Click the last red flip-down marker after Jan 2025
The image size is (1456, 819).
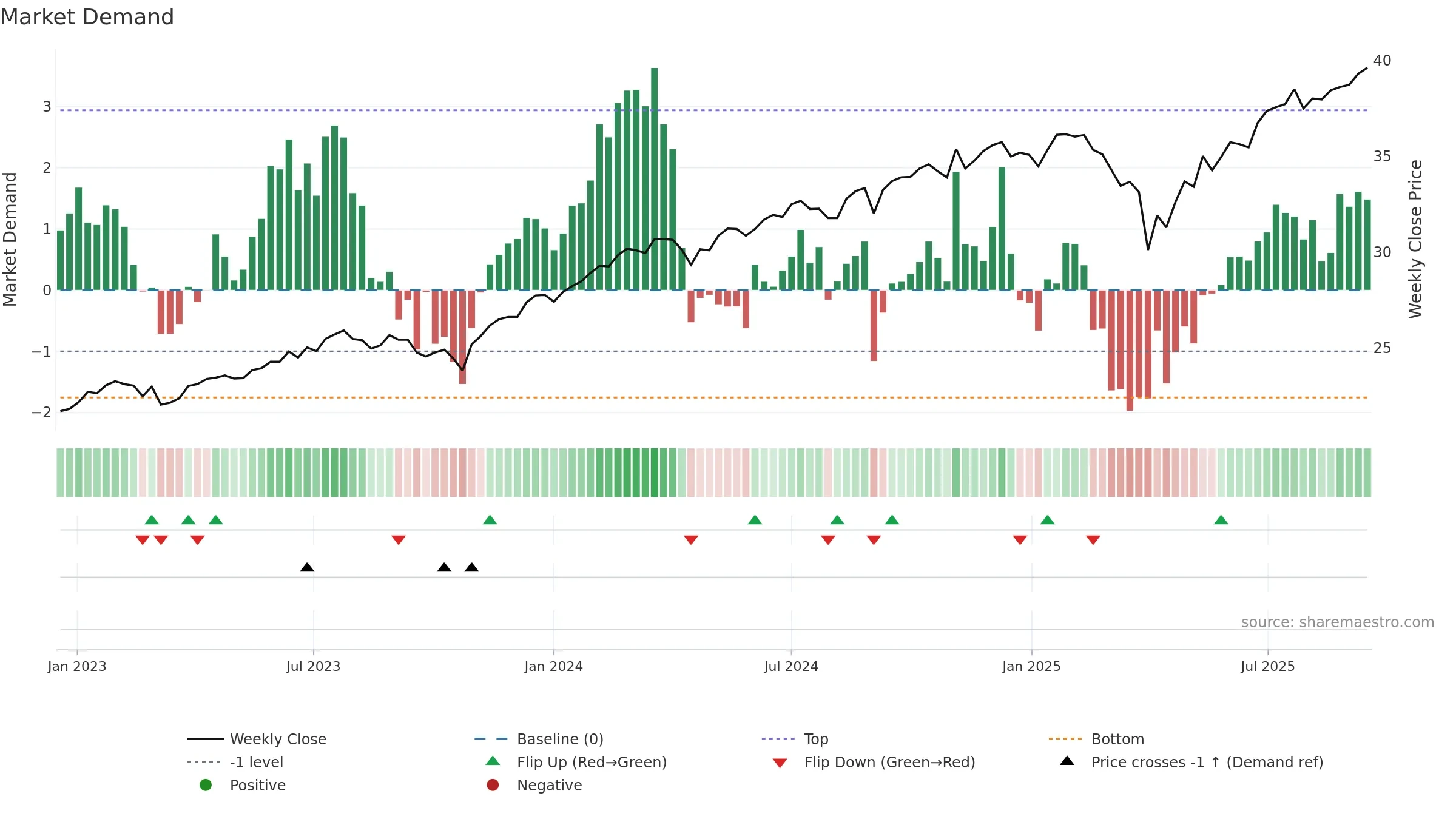pos(1093,540)
